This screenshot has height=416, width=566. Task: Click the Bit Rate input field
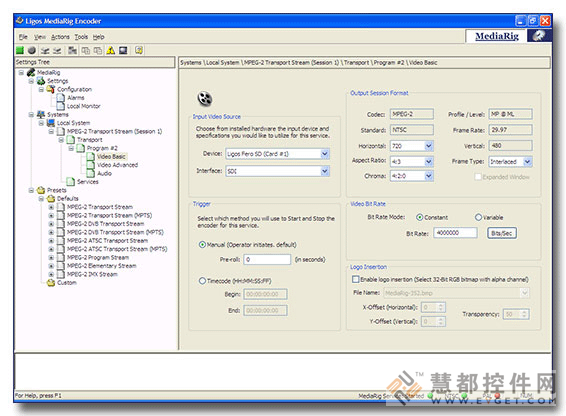coord(456,233)
